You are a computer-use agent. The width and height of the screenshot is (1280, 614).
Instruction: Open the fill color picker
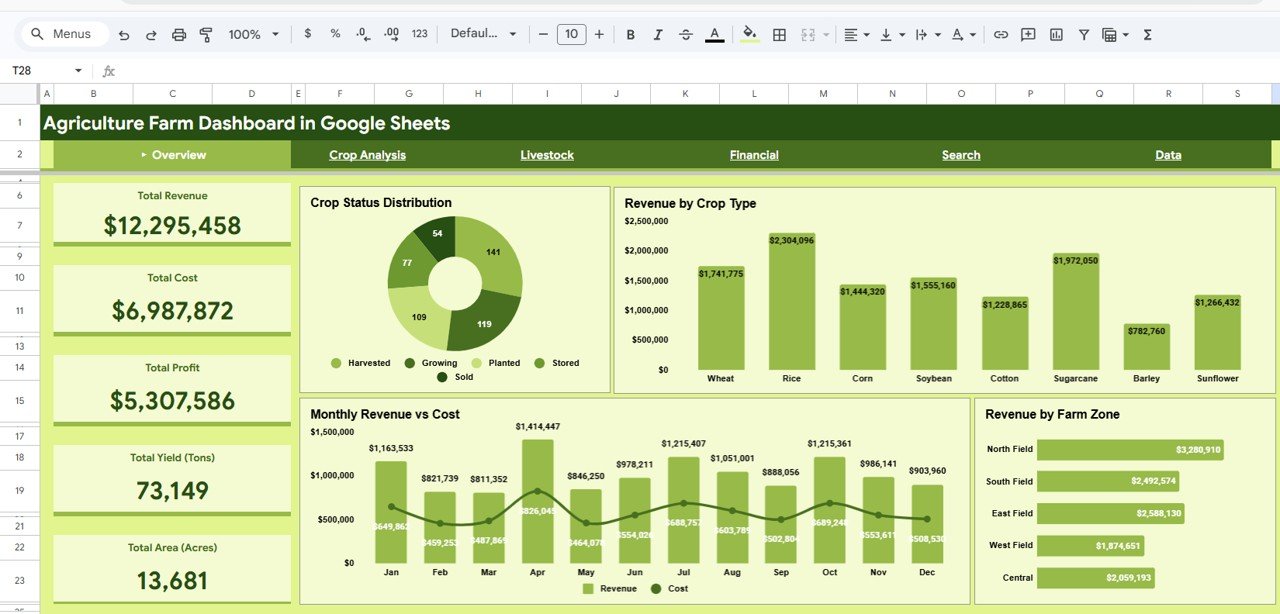pyautogui.click(x=749, y=33)
